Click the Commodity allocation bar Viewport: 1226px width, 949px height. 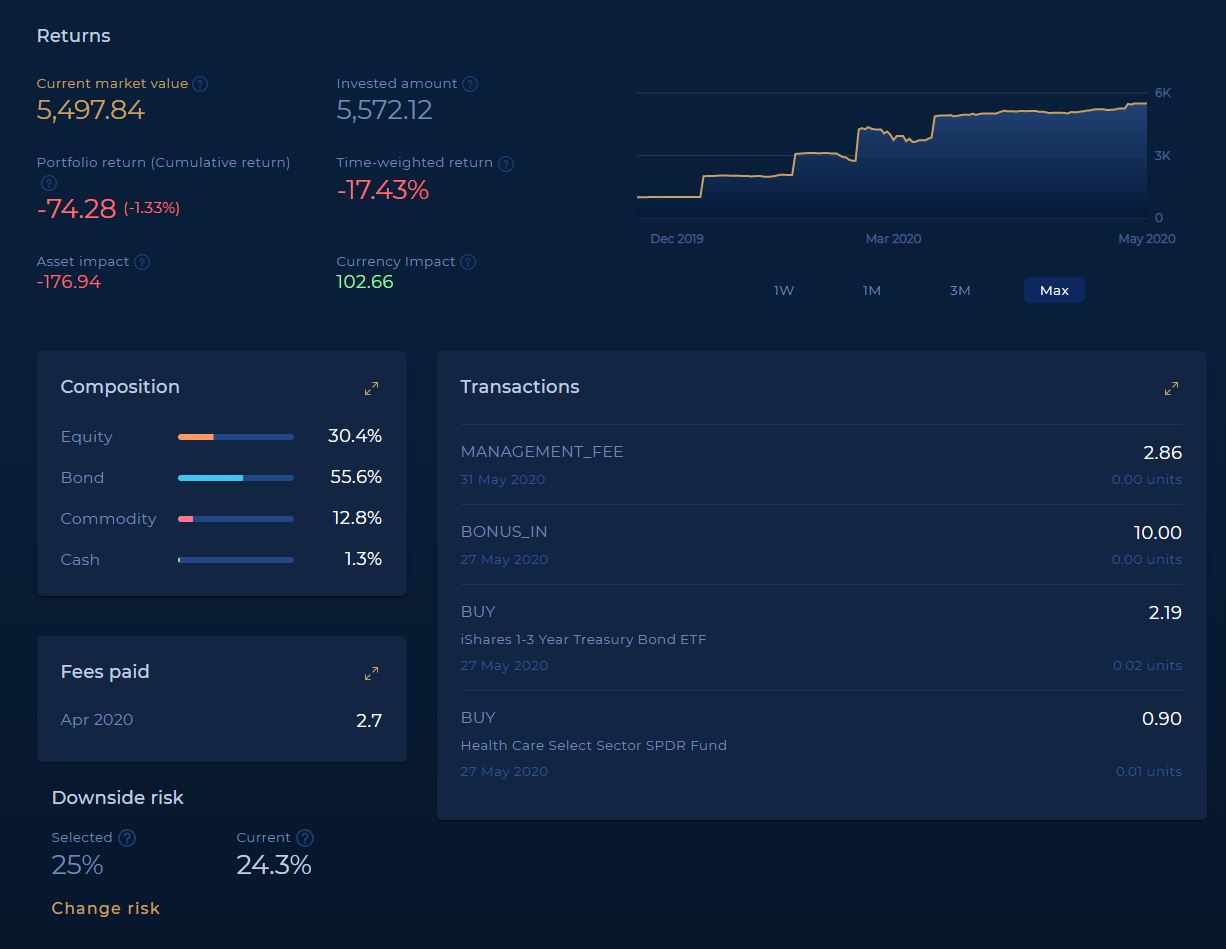pyautogui.click(x=236, y=519)
